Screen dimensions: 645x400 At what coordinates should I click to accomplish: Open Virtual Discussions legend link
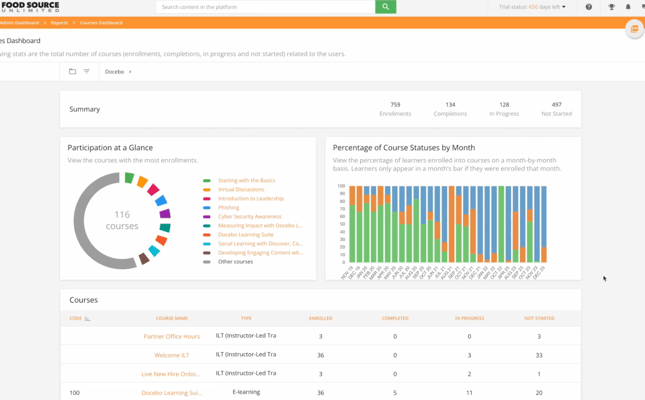(241, 189)
